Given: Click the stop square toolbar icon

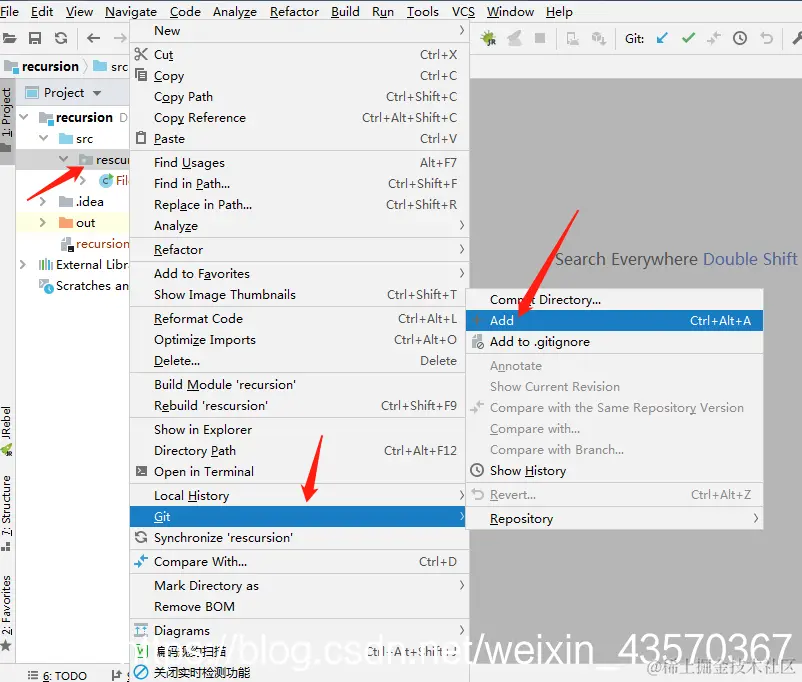Looking at the screenshot, I should pyautogui.click(x=540, y=38).
